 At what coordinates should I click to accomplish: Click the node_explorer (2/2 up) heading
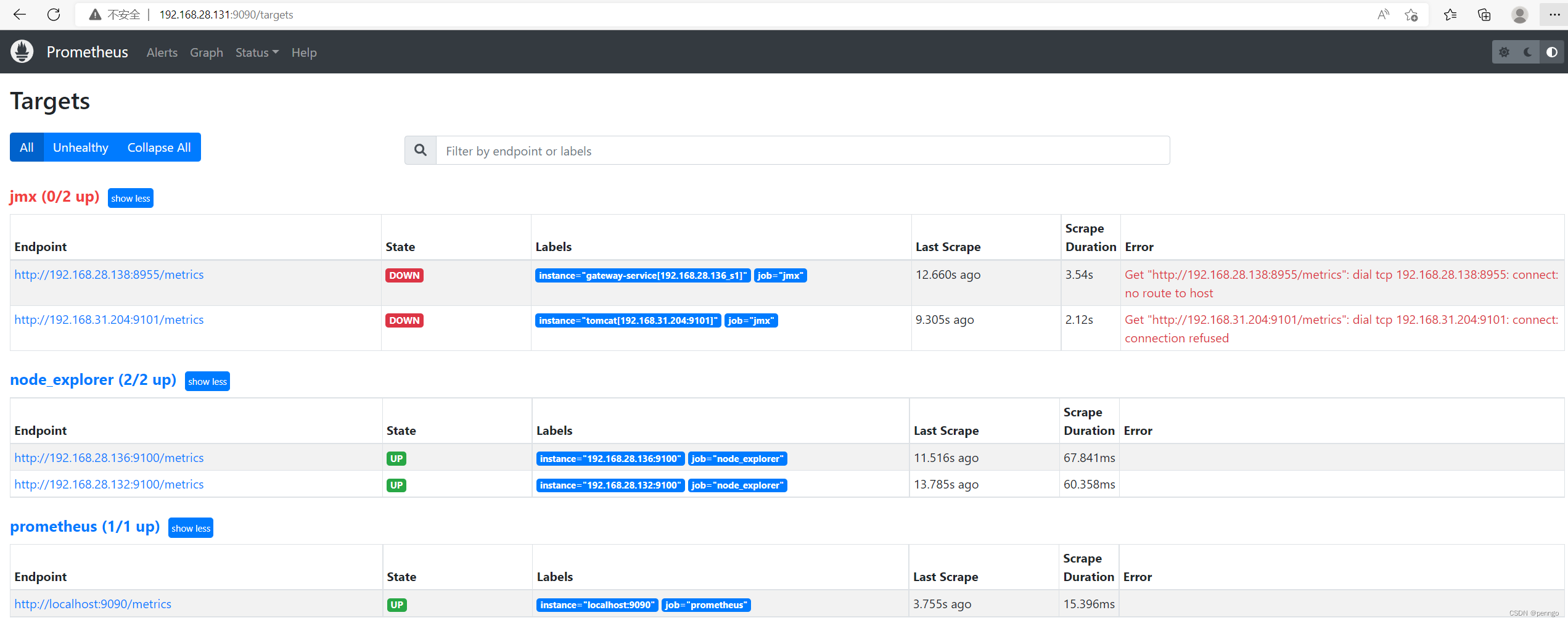93,380
